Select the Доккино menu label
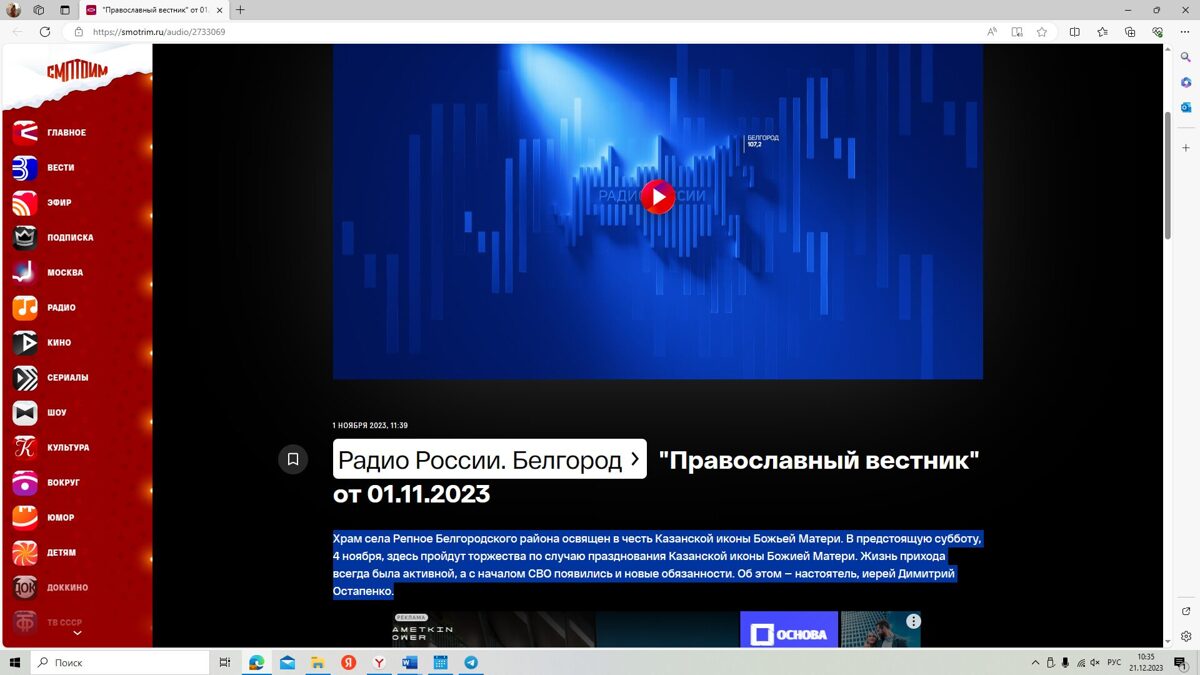 (x=68, y=588)
